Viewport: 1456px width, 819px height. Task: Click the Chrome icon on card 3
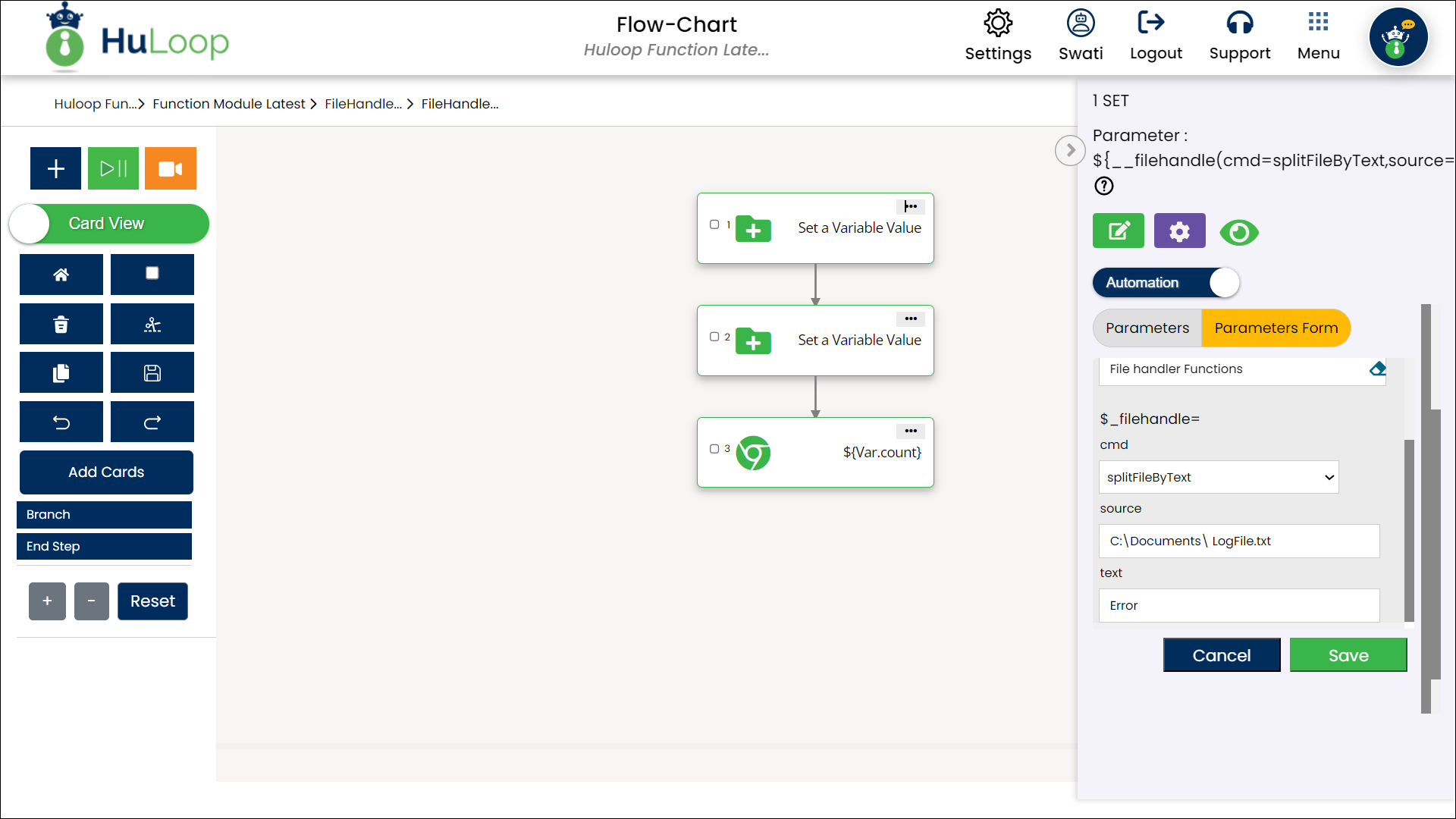coord(753,453)
